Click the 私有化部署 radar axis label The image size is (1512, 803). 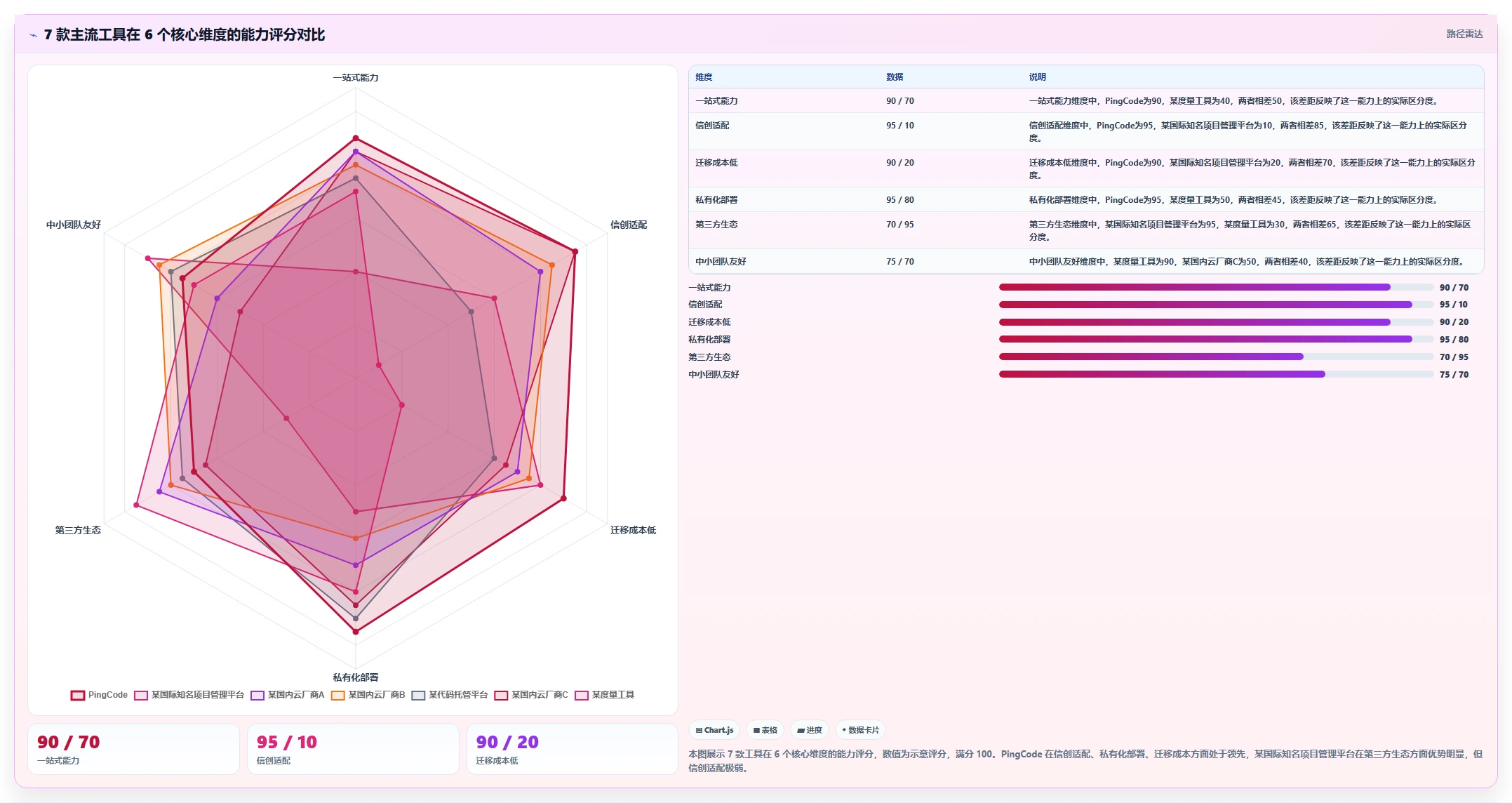click(356, 677)
